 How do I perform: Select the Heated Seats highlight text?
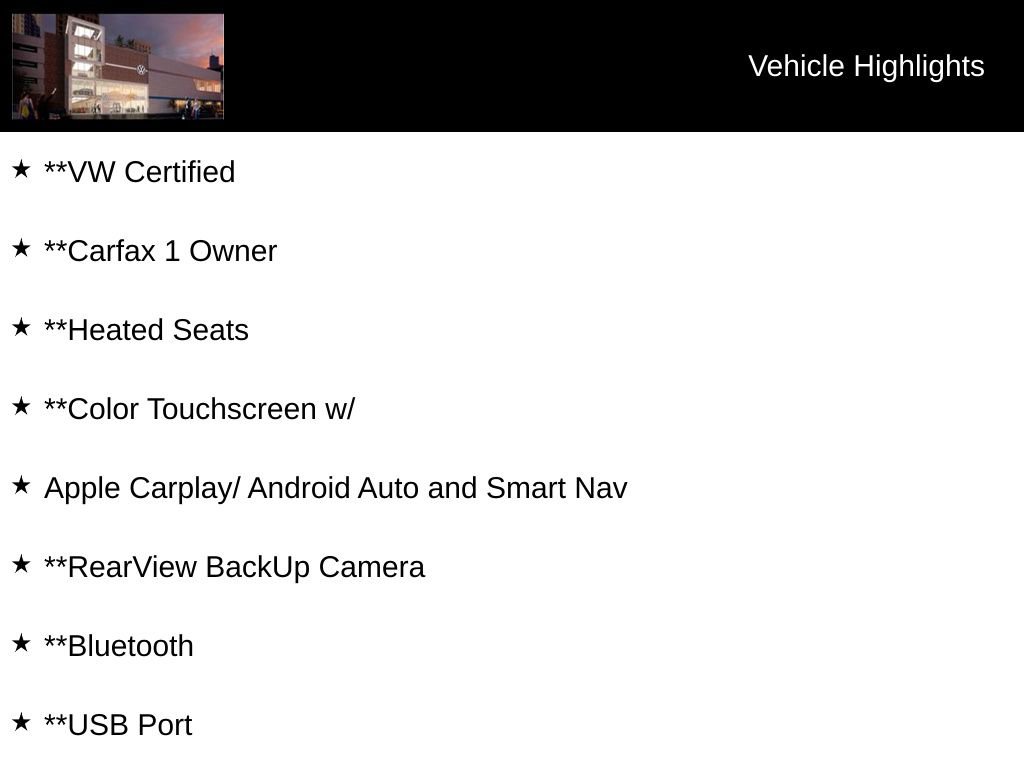pyautogui.click(x=146, y=330)
